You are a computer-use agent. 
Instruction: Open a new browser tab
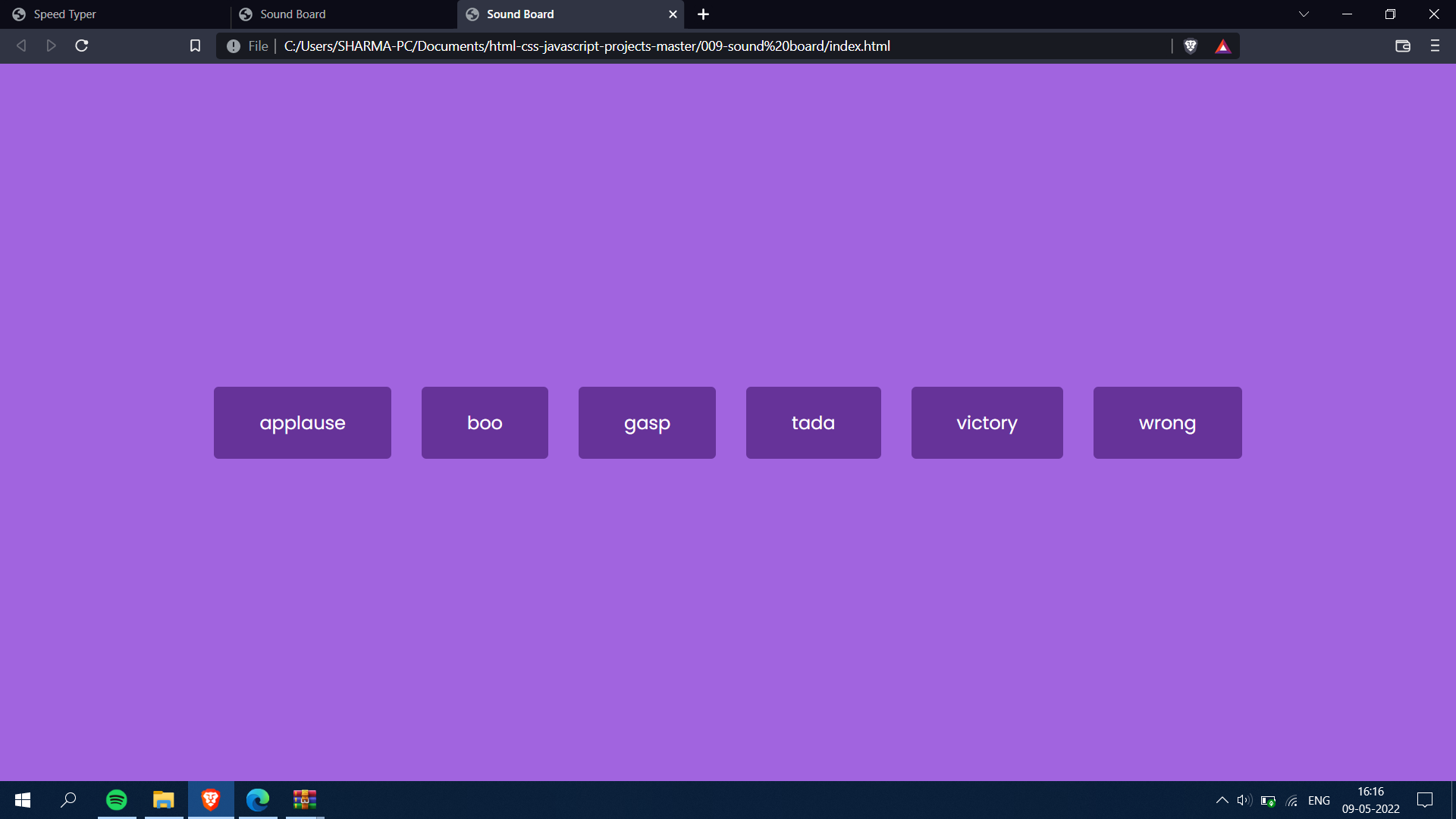pos(703,14)
